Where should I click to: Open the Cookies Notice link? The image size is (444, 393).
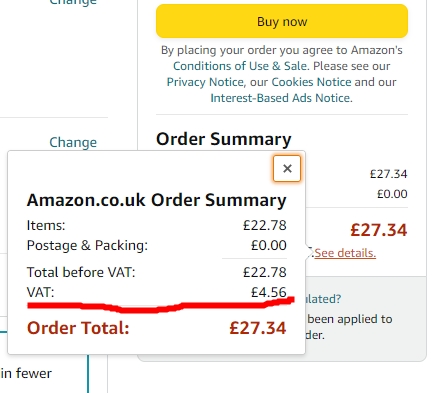click(311, 82)
